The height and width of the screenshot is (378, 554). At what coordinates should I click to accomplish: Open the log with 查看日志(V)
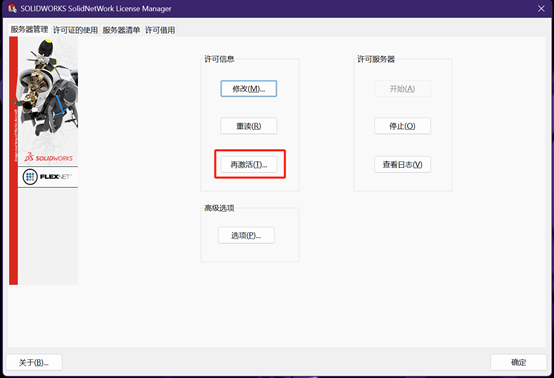coord(402,165)
